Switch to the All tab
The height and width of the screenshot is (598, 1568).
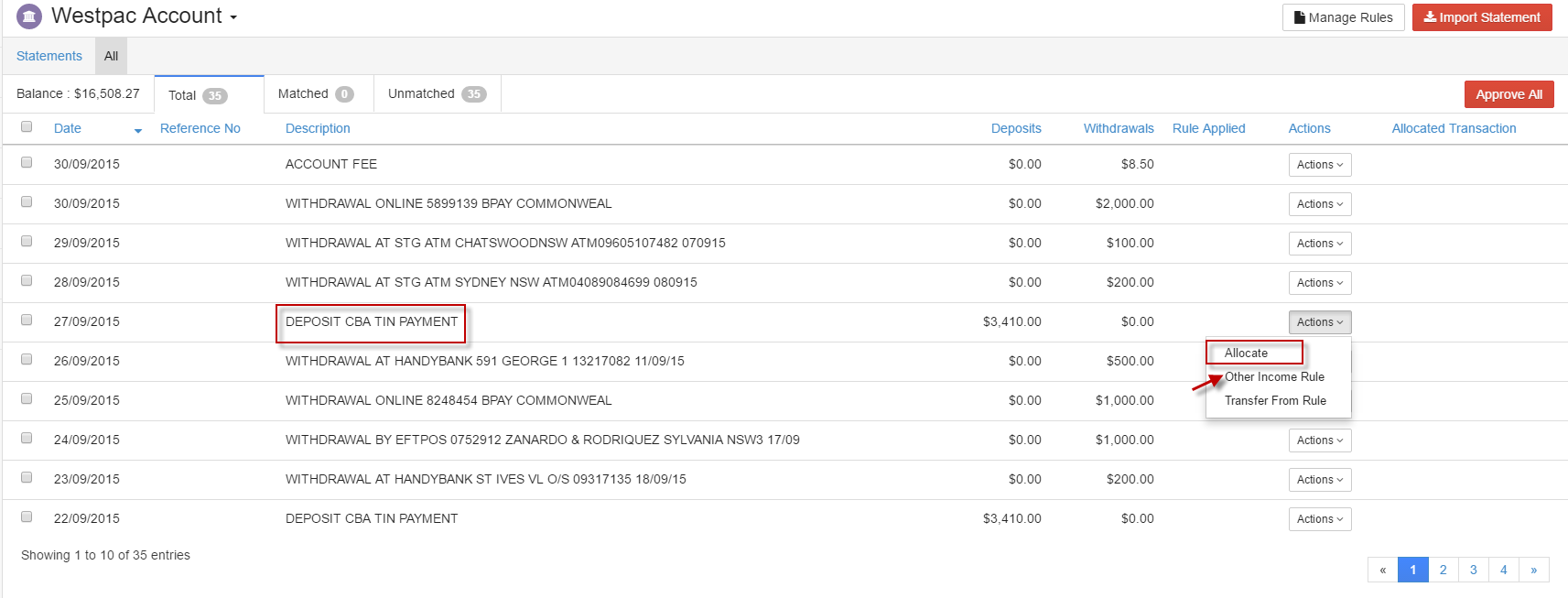pos(111,56)
